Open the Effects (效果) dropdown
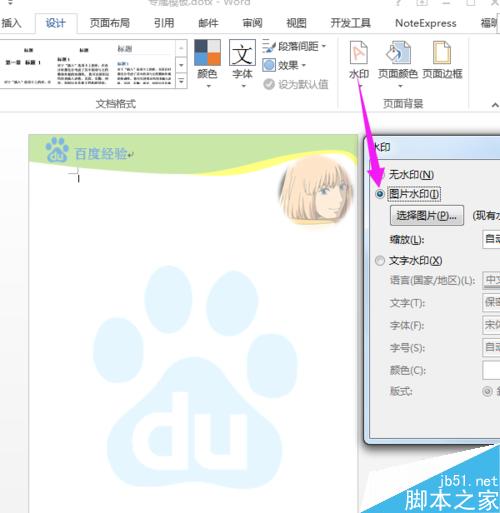Viewport: 500px width, 513px height. [x=284, y=65]
